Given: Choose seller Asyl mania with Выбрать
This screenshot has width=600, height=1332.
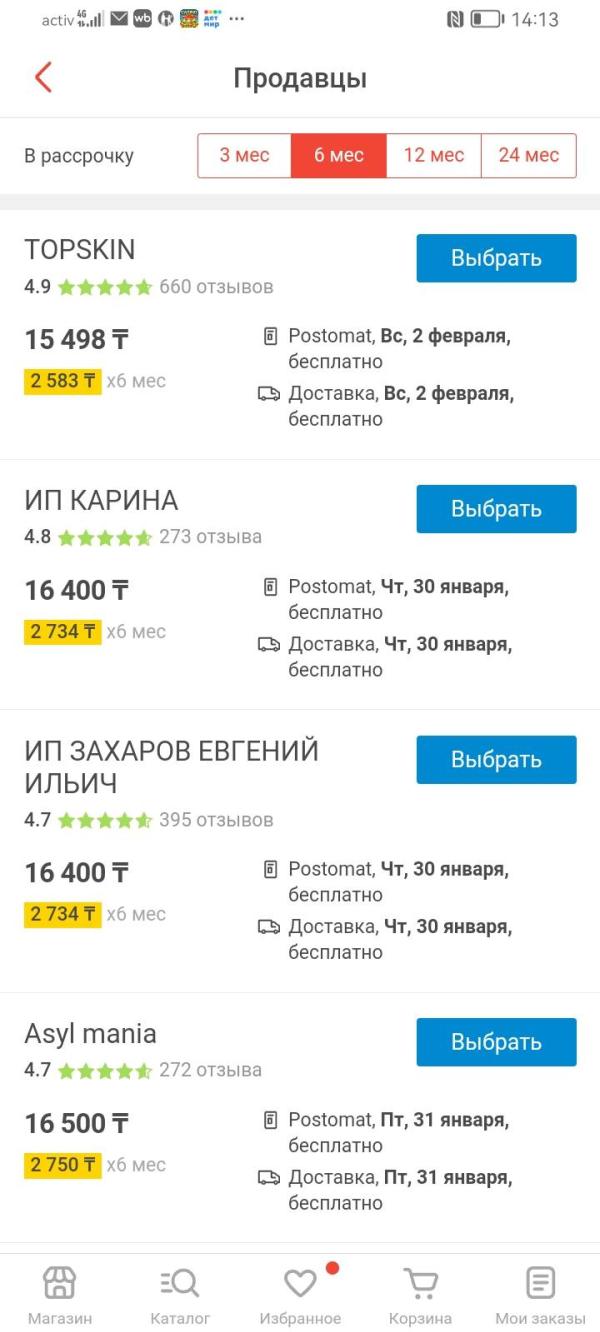Looking at the screenshot, I should (496, 1042).
